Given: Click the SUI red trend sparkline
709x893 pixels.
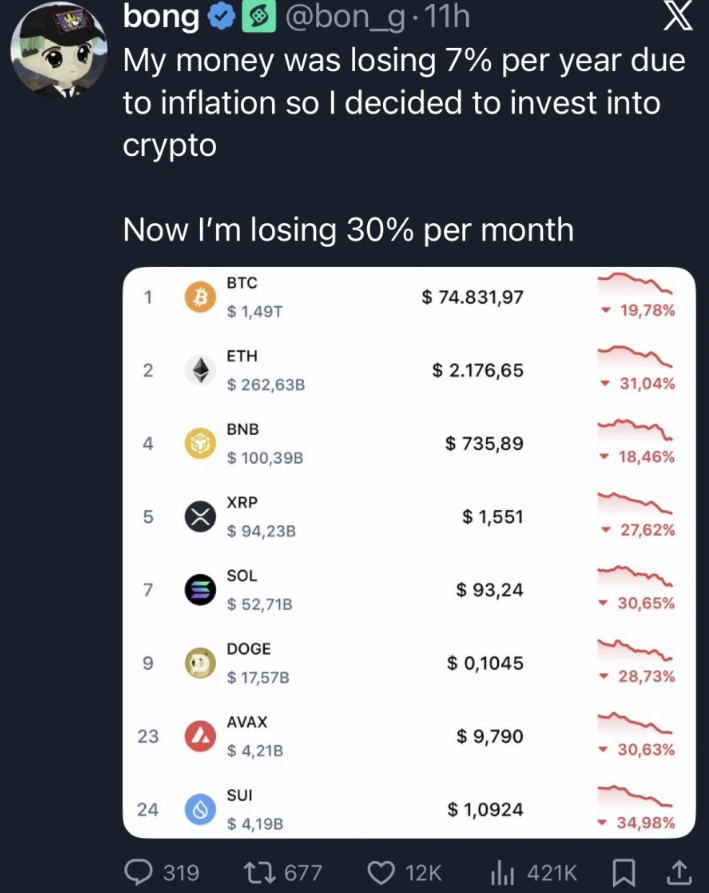Looking at the screenshot, I should point(635,796).
